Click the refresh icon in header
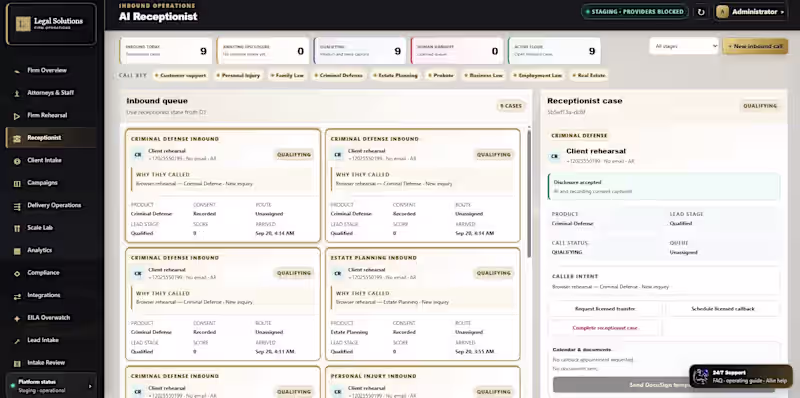Image resolution: width=800 pixels, height=398 pixels. coord(702,12)
